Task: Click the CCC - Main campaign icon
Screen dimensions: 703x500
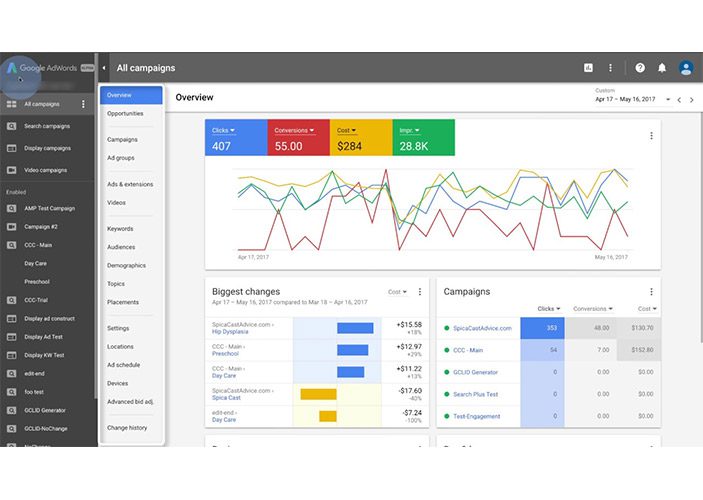Action: point(12,245)
